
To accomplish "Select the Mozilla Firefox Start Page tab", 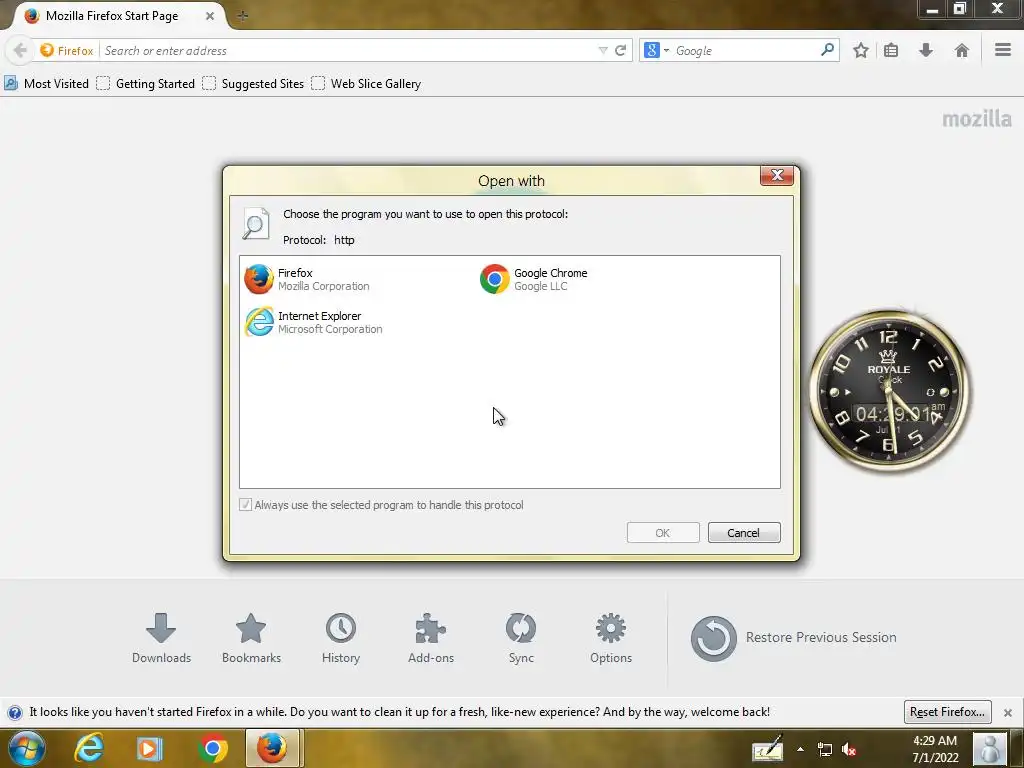I will click(x=112, y=16).
